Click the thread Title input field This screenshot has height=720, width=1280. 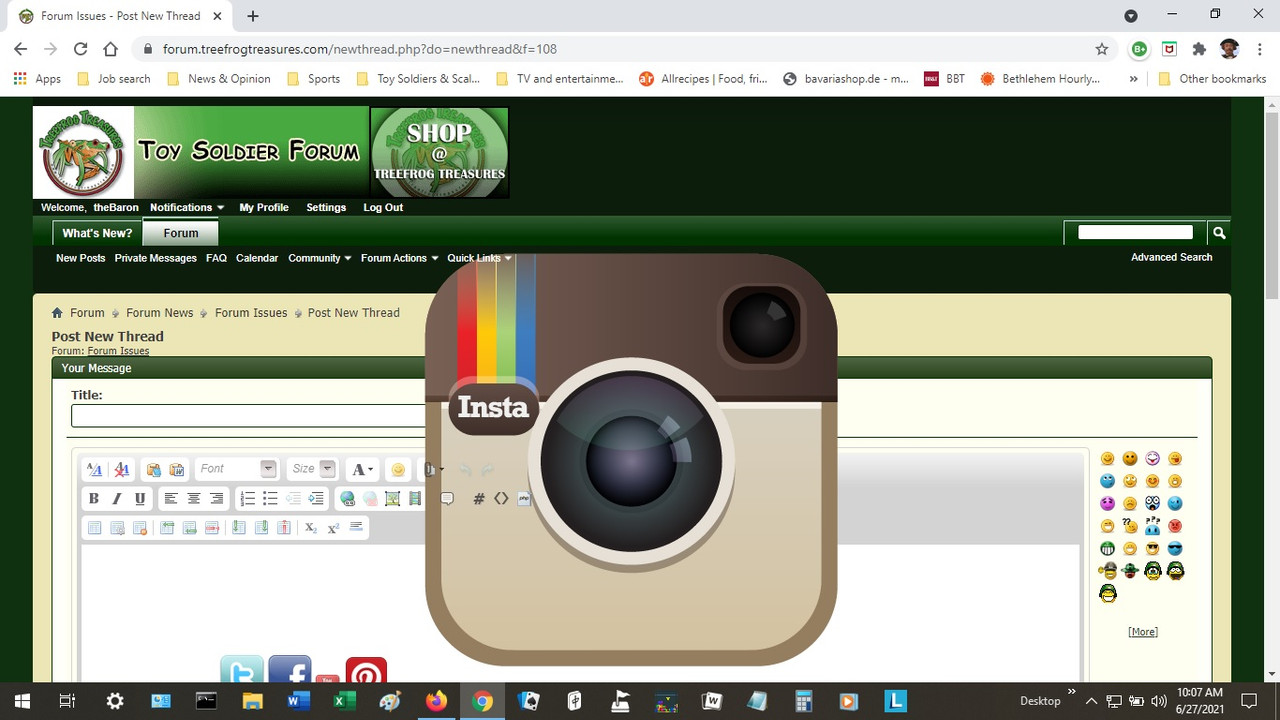250,416
